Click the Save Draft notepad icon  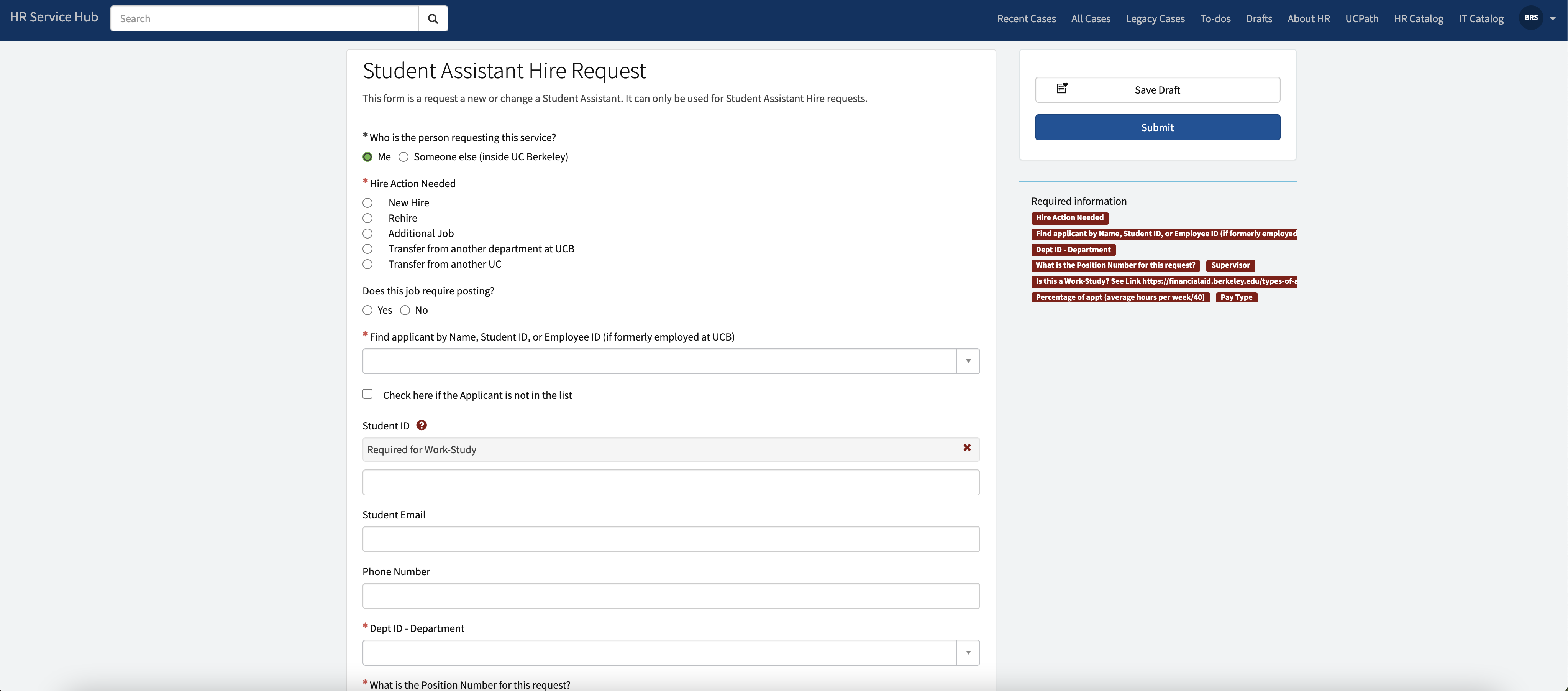pos(1061,89)
